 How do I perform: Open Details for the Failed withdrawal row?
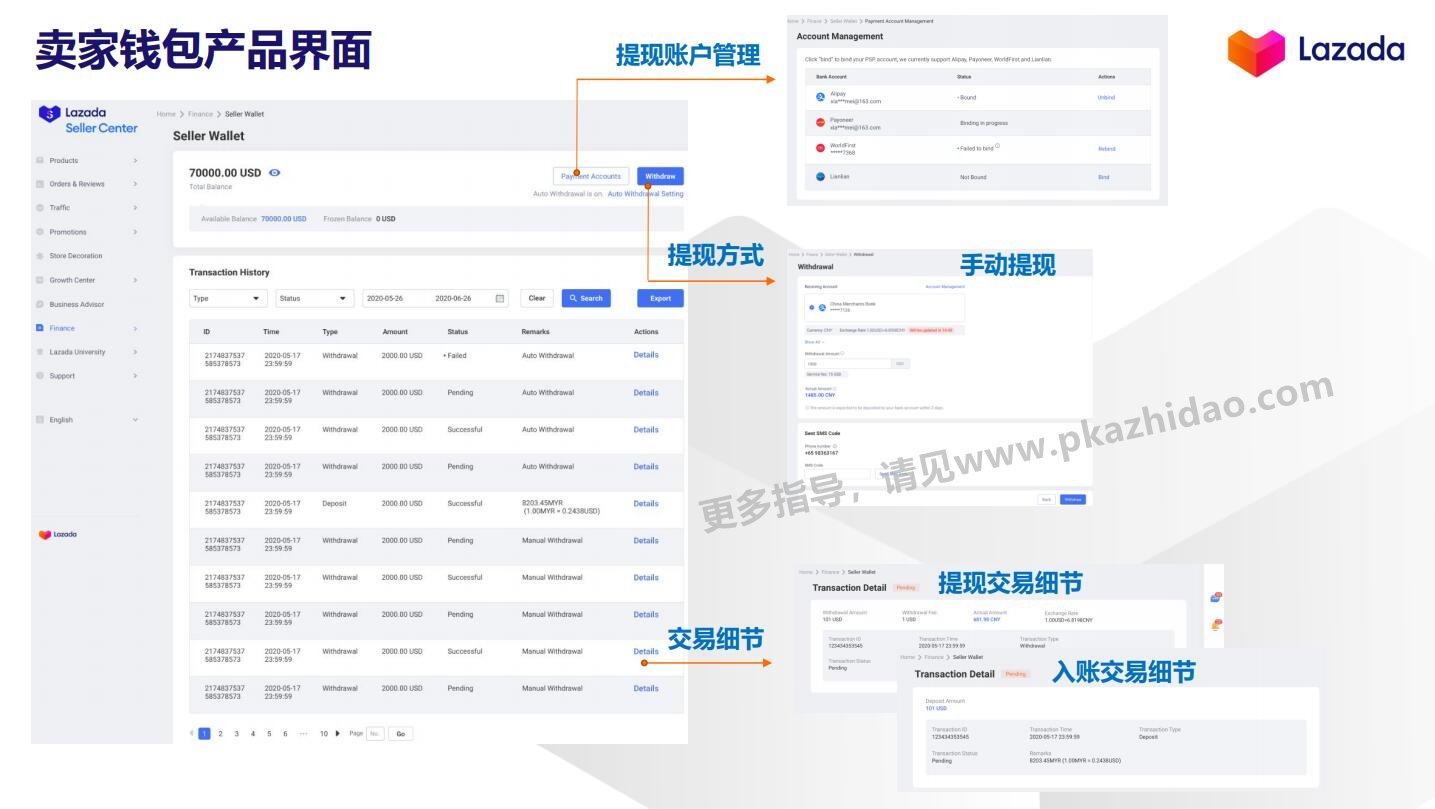click(646, 355)
